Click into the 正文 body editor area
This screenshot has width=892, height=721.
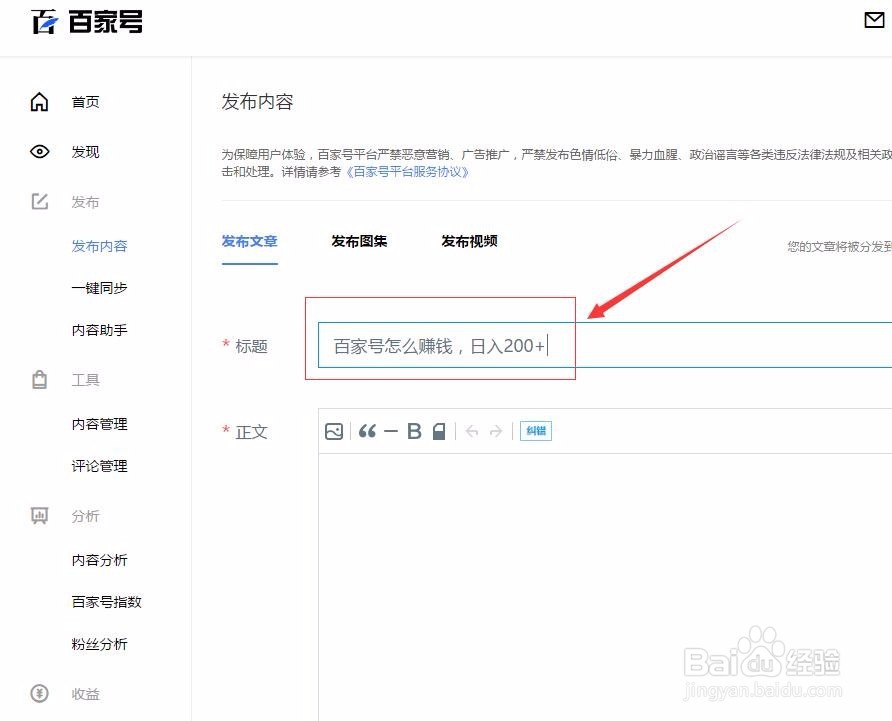(x=605, y=586)
